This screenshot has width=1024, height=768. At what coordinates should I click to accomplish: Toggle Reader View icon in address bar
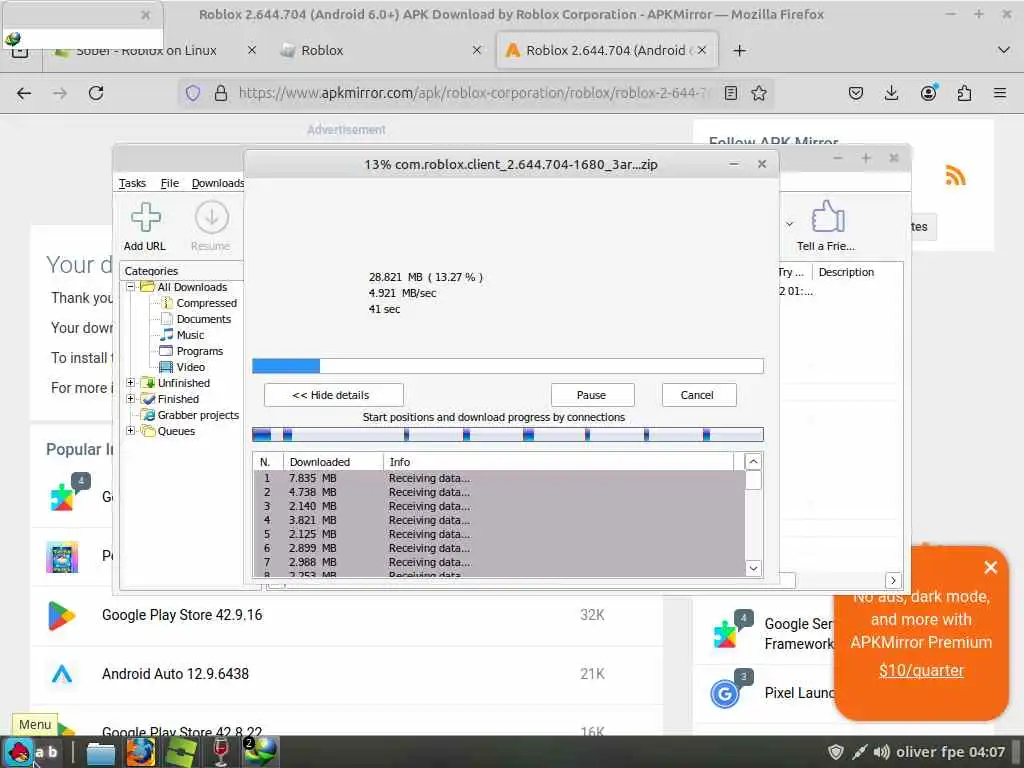pyautogui.click(x=731, y=93)
